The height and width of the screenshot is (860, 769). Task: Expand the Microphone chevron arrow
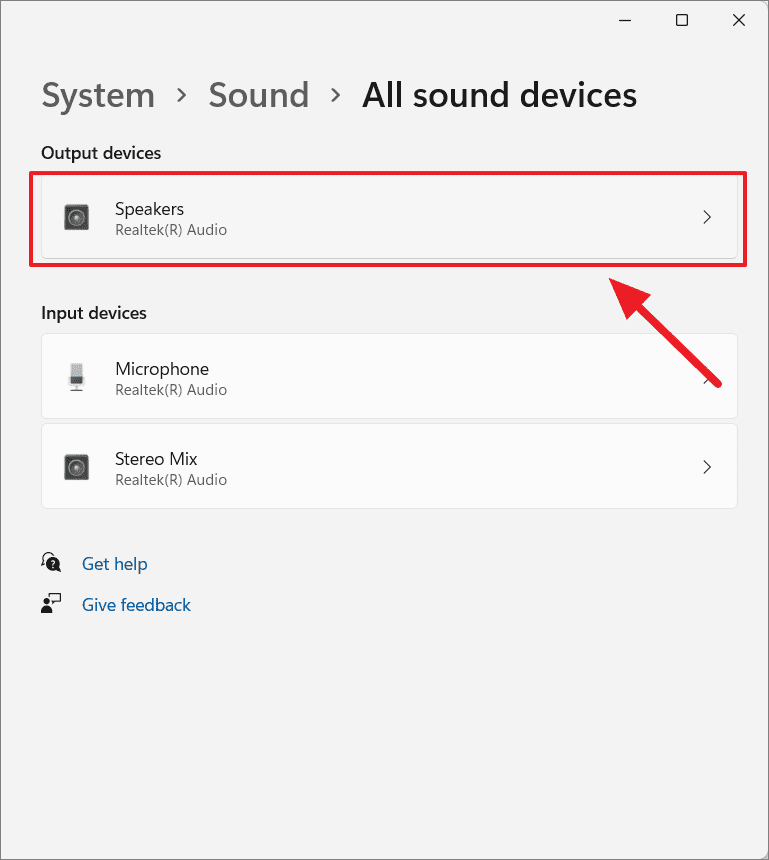tap(707, 377)
